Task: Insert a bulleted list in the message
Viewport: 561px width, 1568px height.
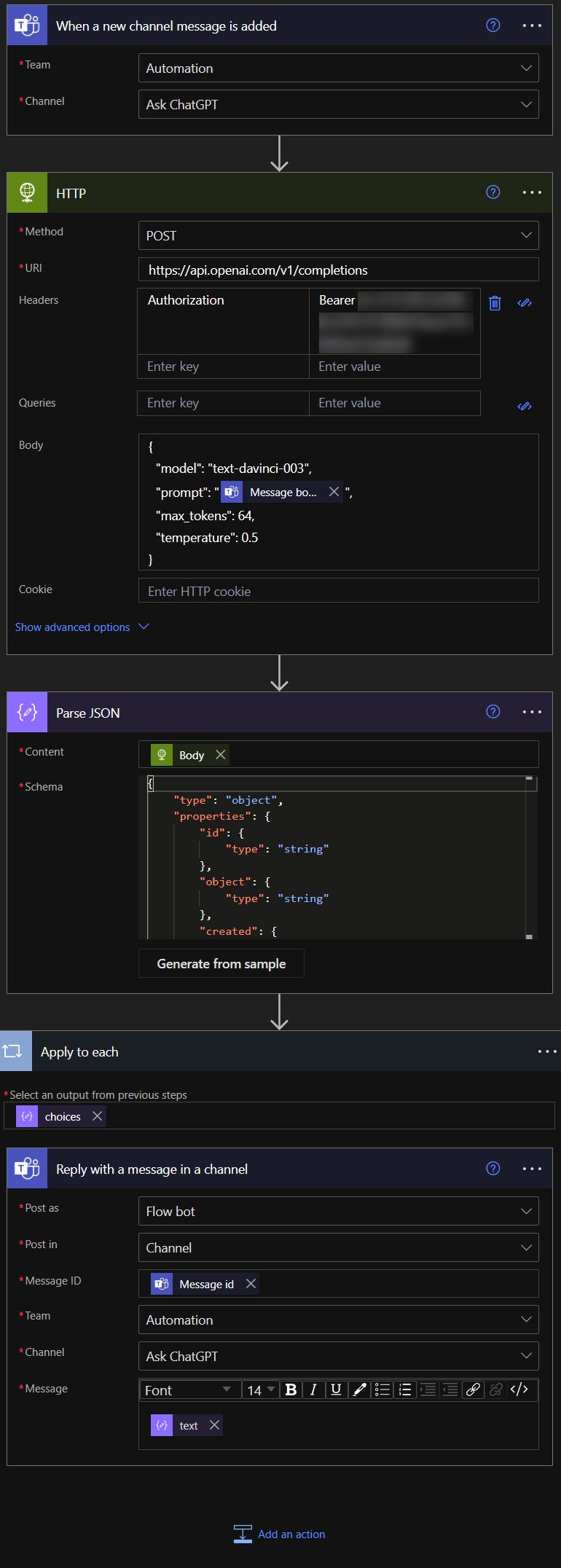Action: (x=382, y=1389)
